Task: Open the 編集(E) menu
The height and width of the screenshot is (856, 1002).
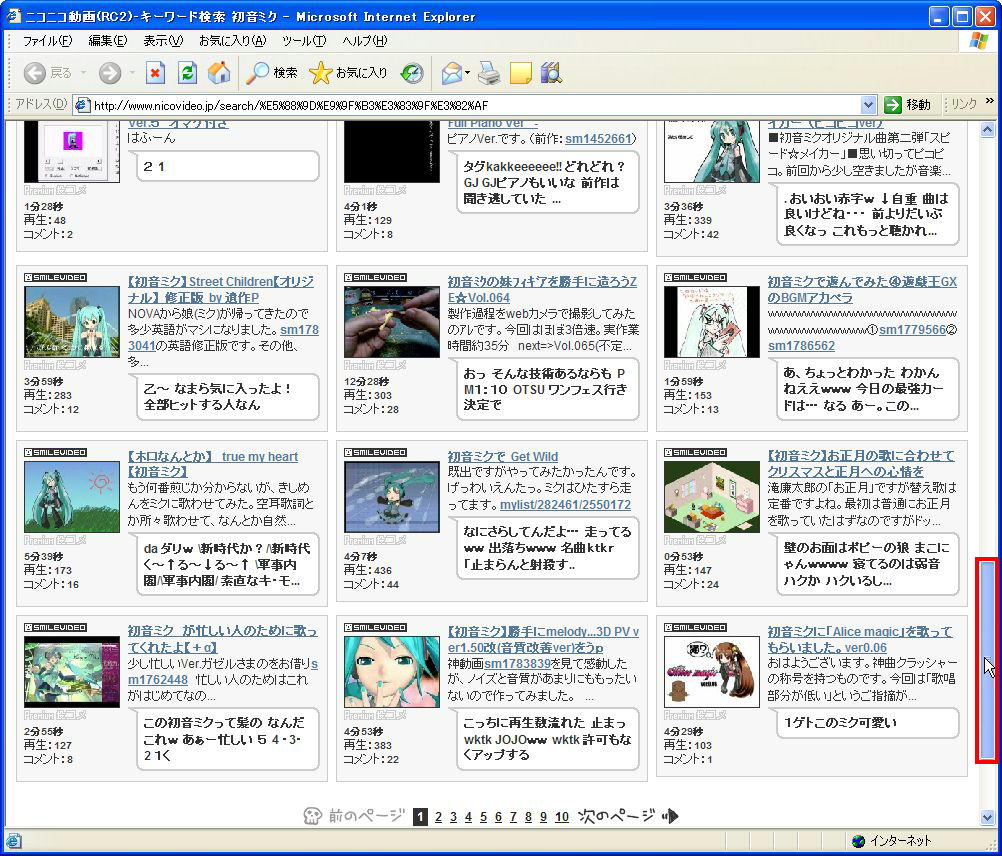Action: [108, 41]
